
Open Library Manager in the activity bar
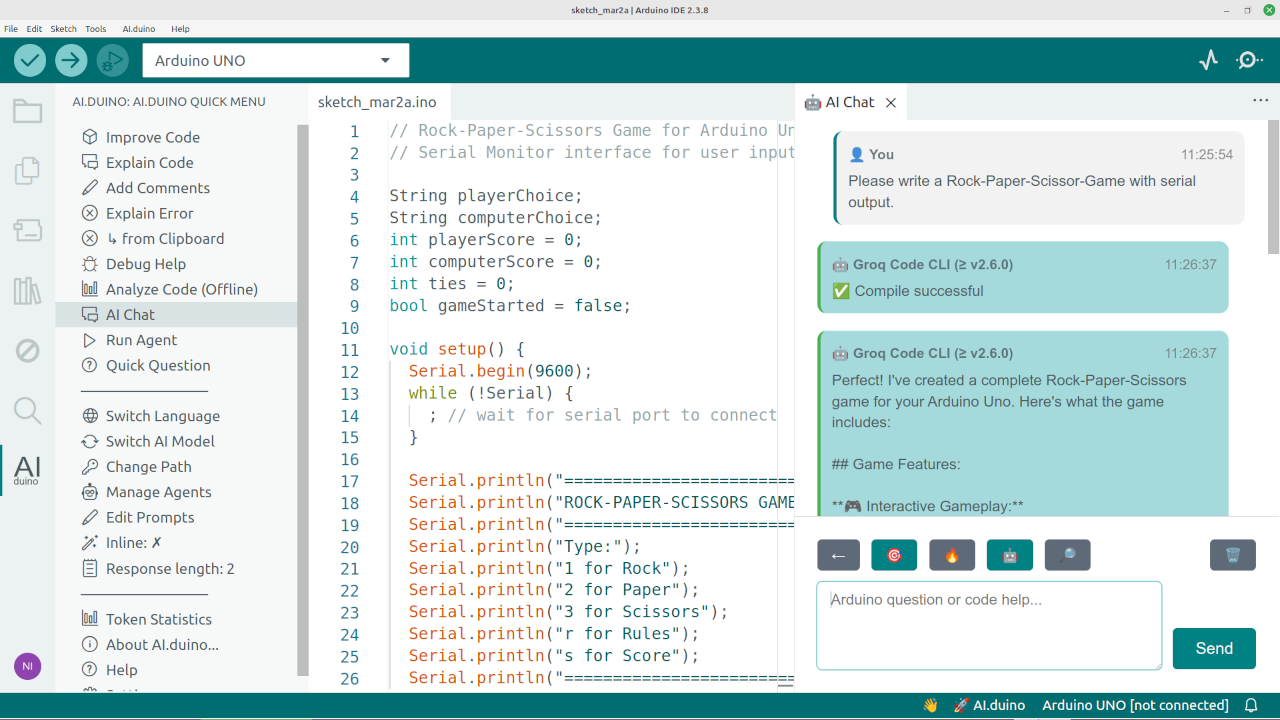(26, 290)
